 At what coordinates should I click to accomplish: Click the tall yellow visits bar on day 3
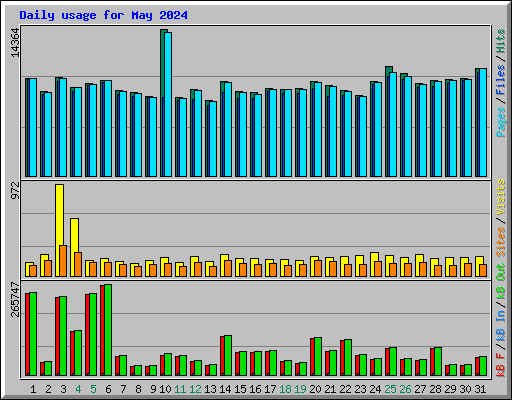(x=59, y=230)
